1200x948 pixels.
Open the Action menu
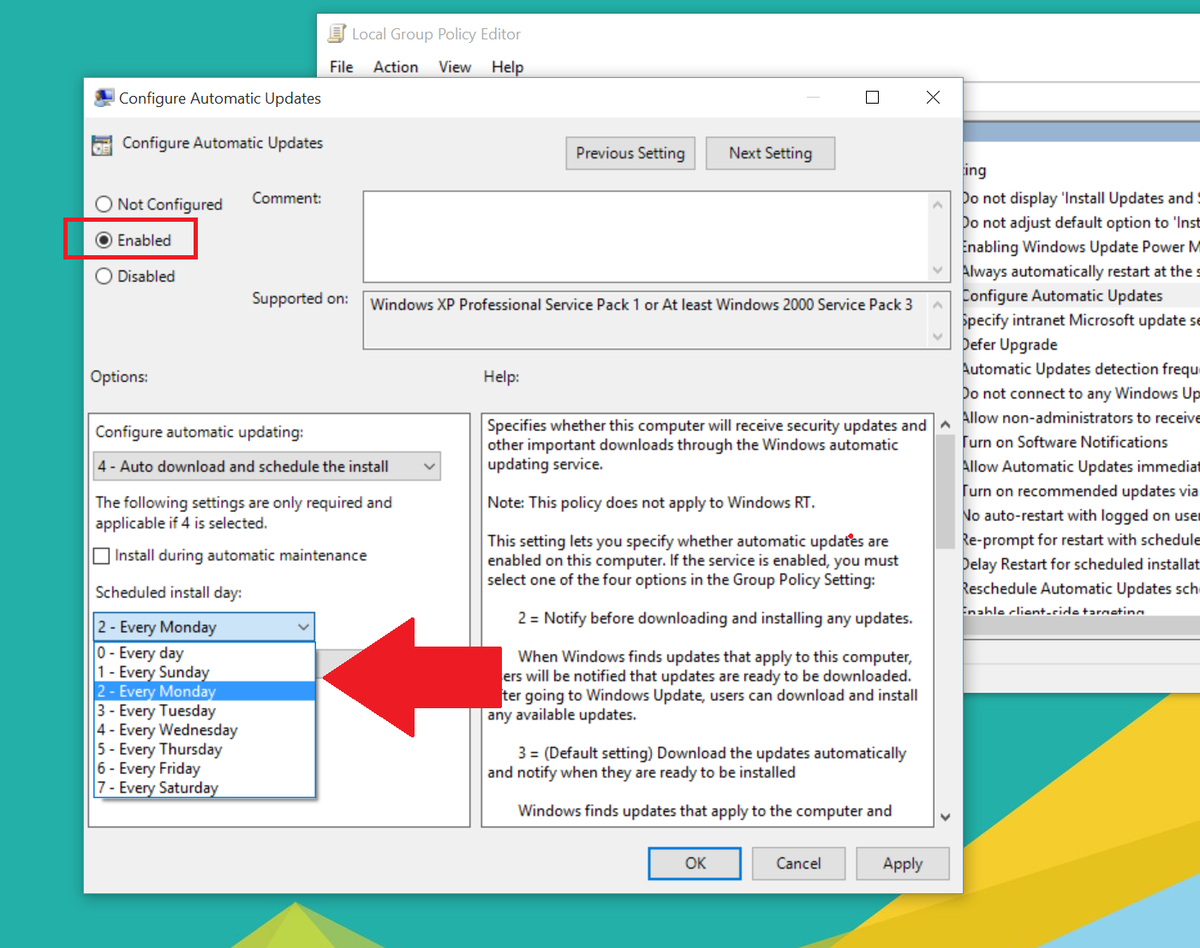tap(395, 67)
